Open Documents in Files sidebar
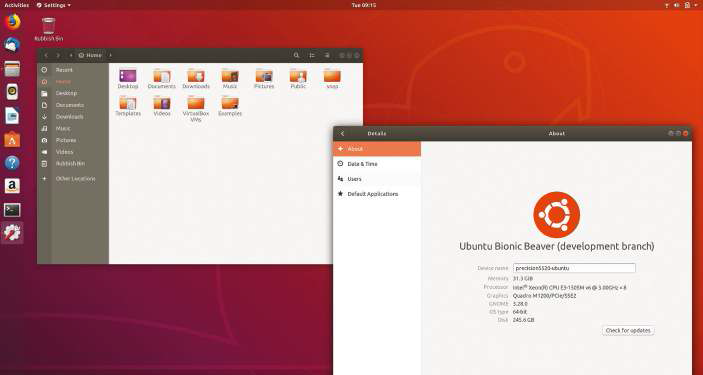 [x=73, y=105]
